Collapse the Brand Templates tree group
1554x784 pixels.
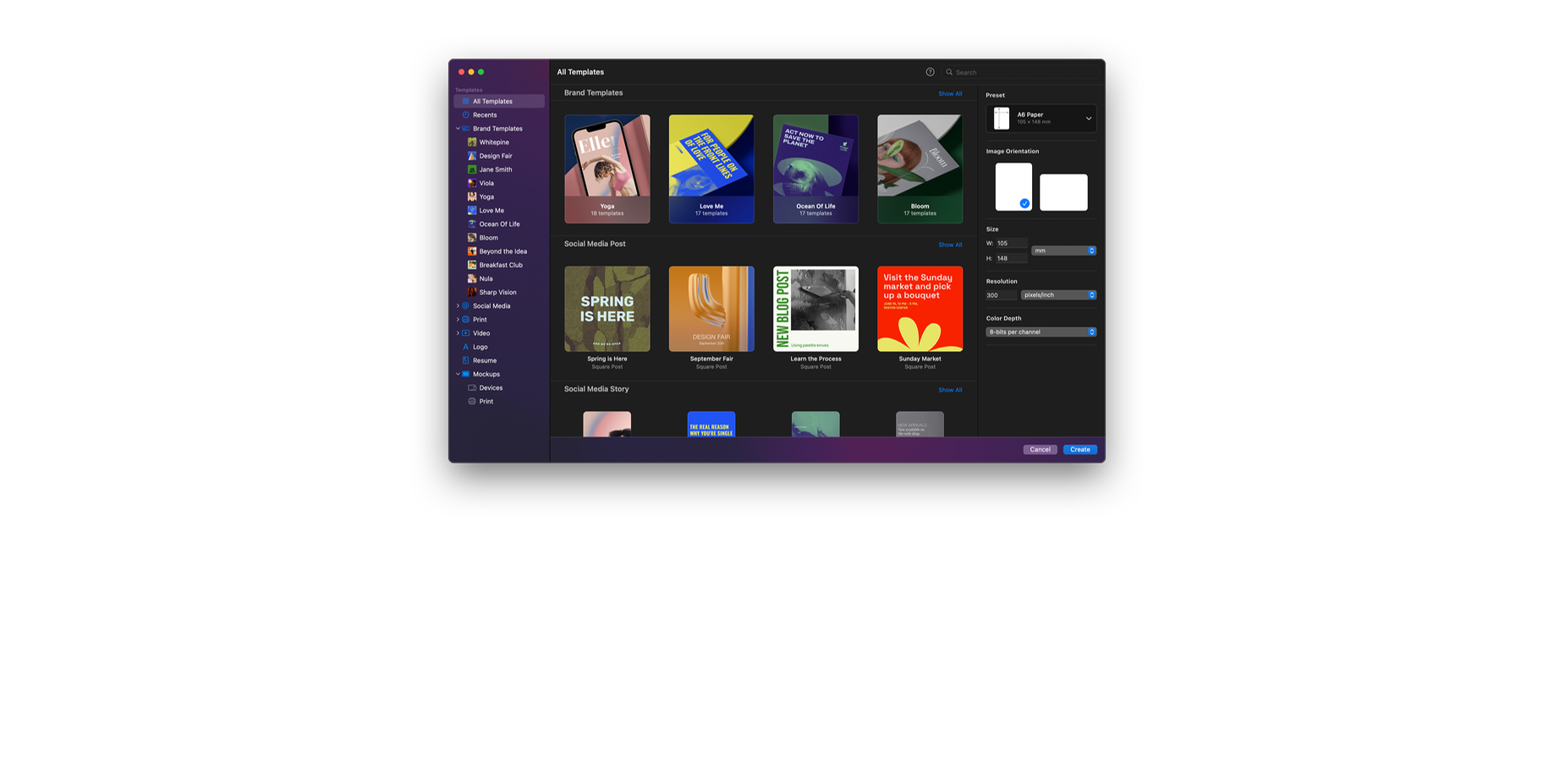[x=458, y=129]
